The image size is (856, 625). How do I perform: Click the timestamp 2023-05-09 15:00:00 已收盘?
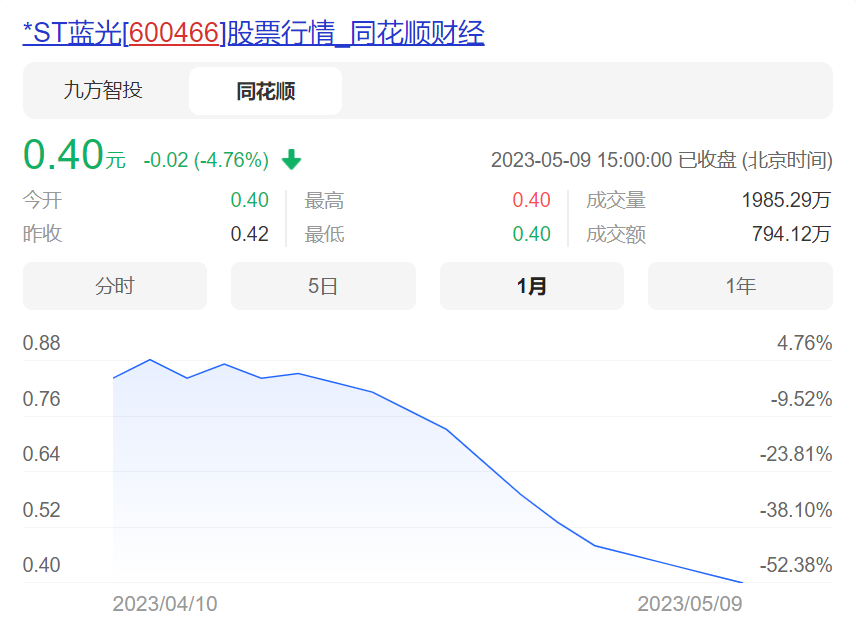pos(614,160)
